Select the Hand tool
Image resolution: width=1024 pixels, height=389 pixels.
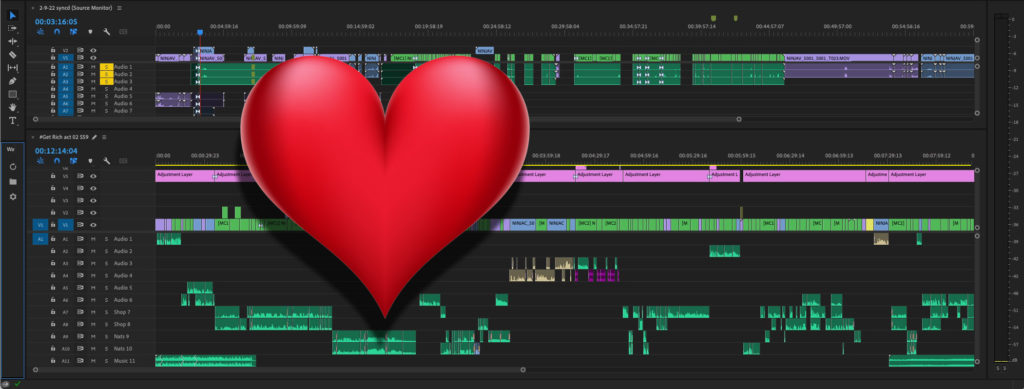point(12,107)
